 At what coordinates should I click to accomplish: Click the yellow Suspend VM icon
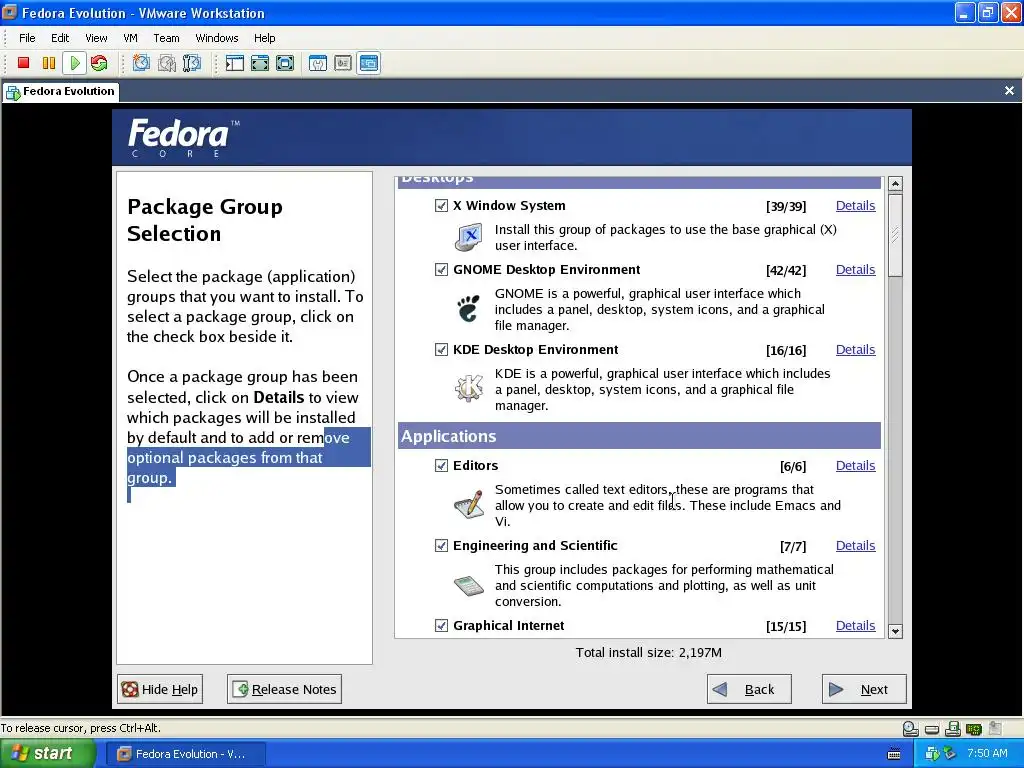(x=49, y=63)
